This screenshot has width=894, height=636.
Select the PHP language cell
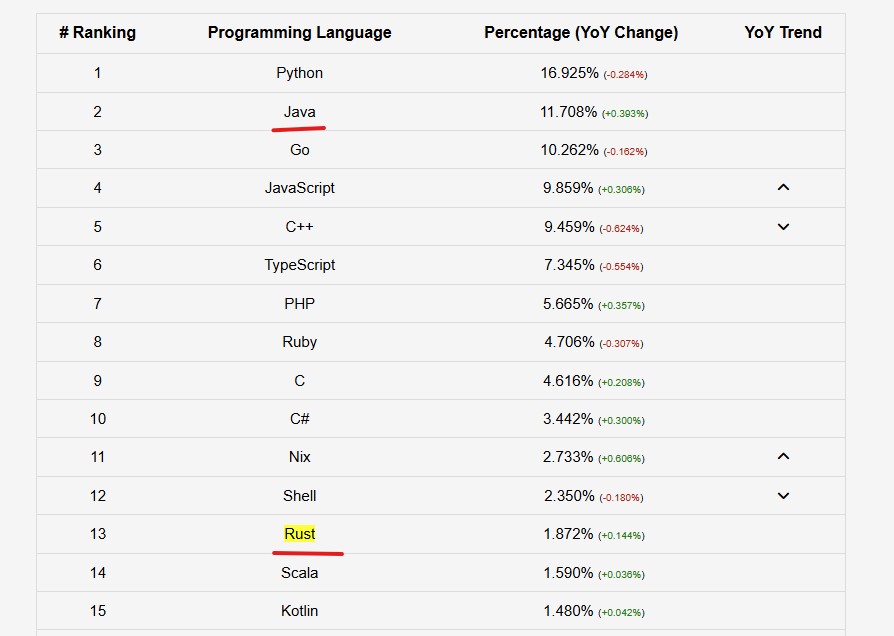[x=299, y=303]
